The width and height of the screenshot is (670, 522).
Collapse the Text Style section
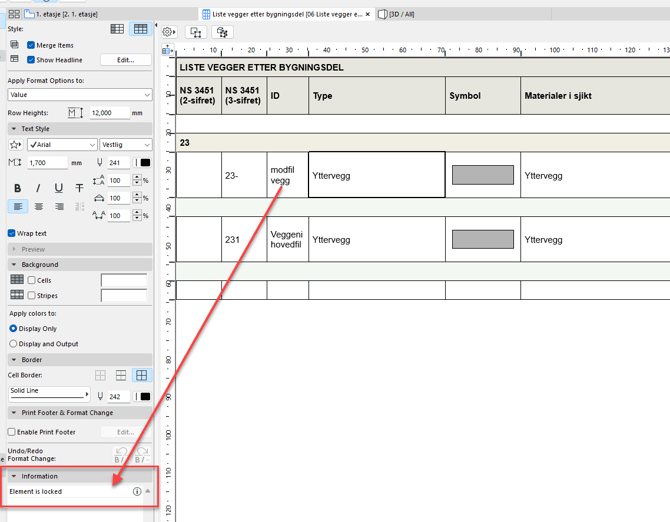[14, 129]
